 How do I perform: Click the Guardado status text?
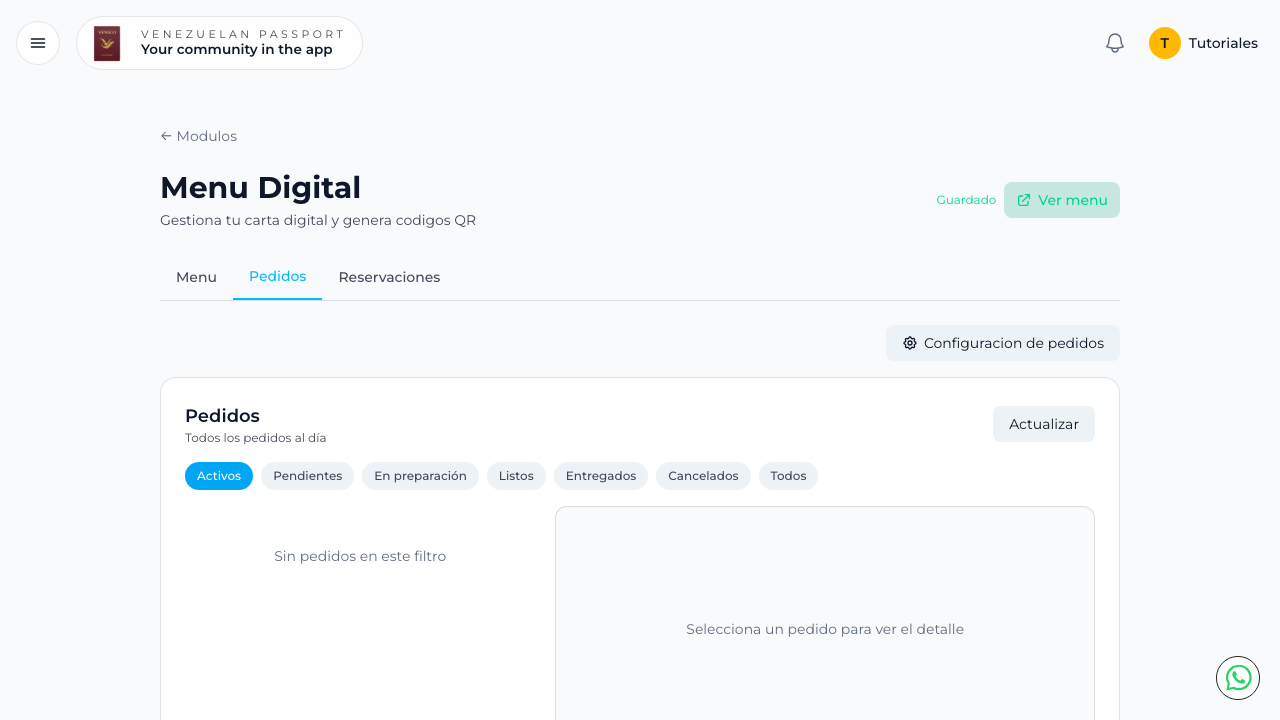tap(966, 200)
